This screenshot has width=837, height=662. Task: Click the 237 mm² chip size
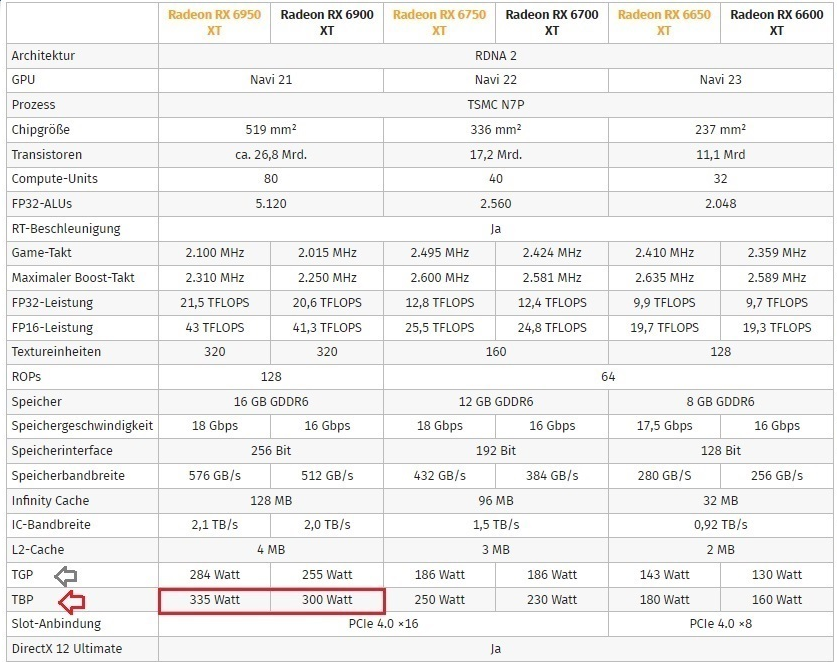(721, 130)
